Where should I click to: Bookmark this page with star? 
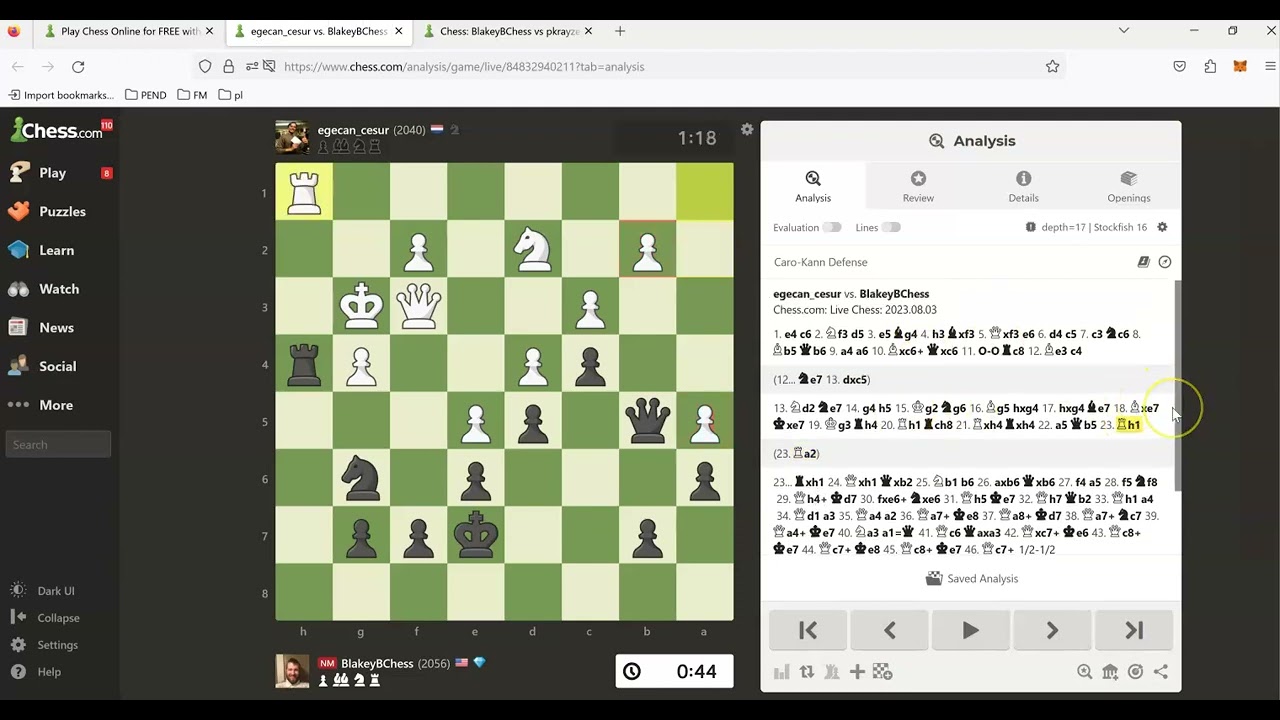pos(1052,66)
